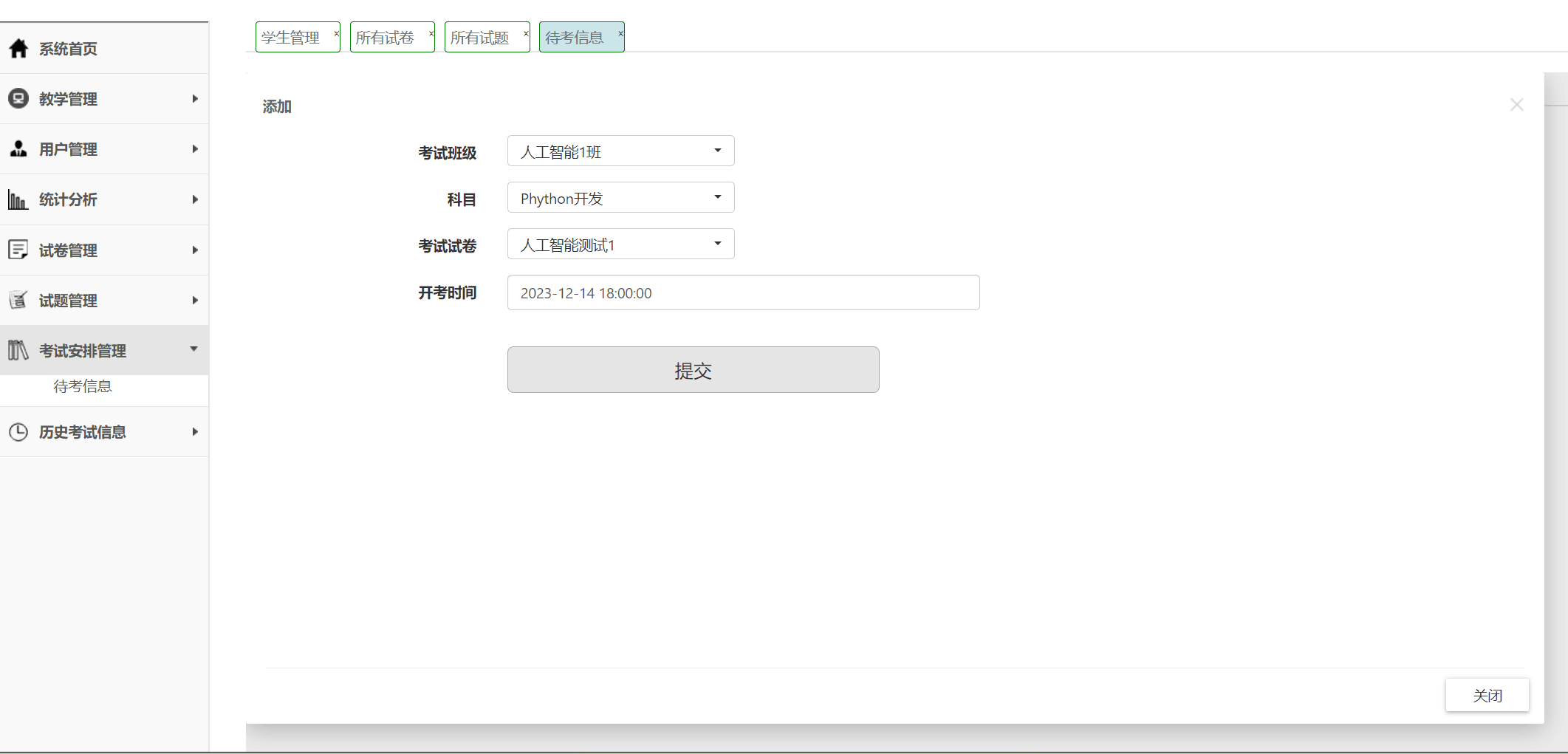Click the 统计分析 bar chart icon
Image resolution: width=1568 pixels, height=754 pixels.
[18, 199]
